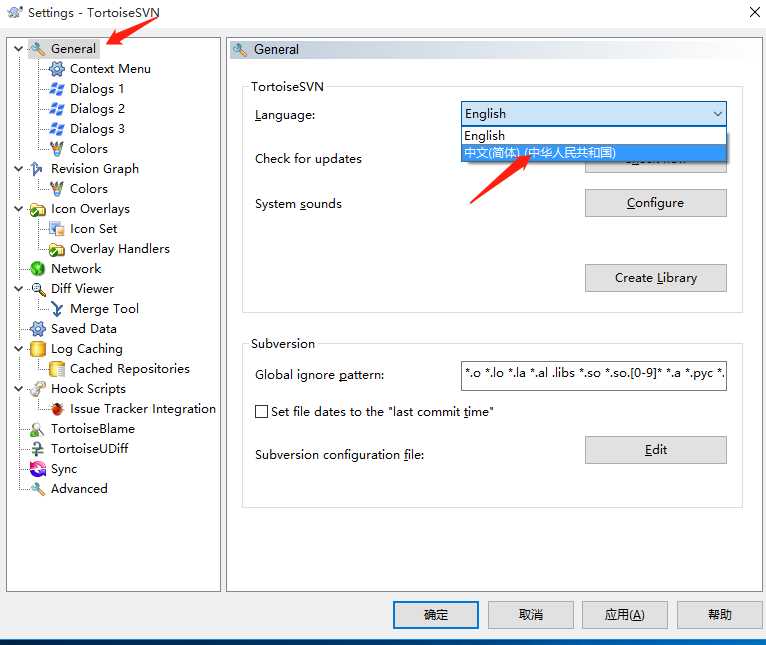Click Edit Subversion configuration file button
This screenshot has width=766, height=645.
[656, 450]
